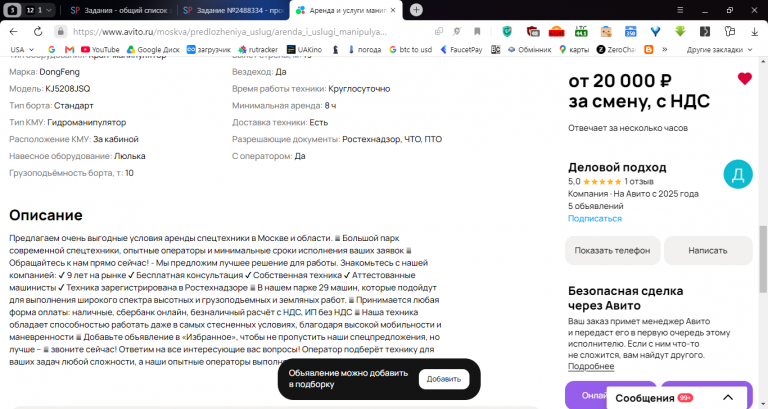768x409 pixels.
Task: Open the blue calendar extension showing 350
Action: [x=631, y=31]
